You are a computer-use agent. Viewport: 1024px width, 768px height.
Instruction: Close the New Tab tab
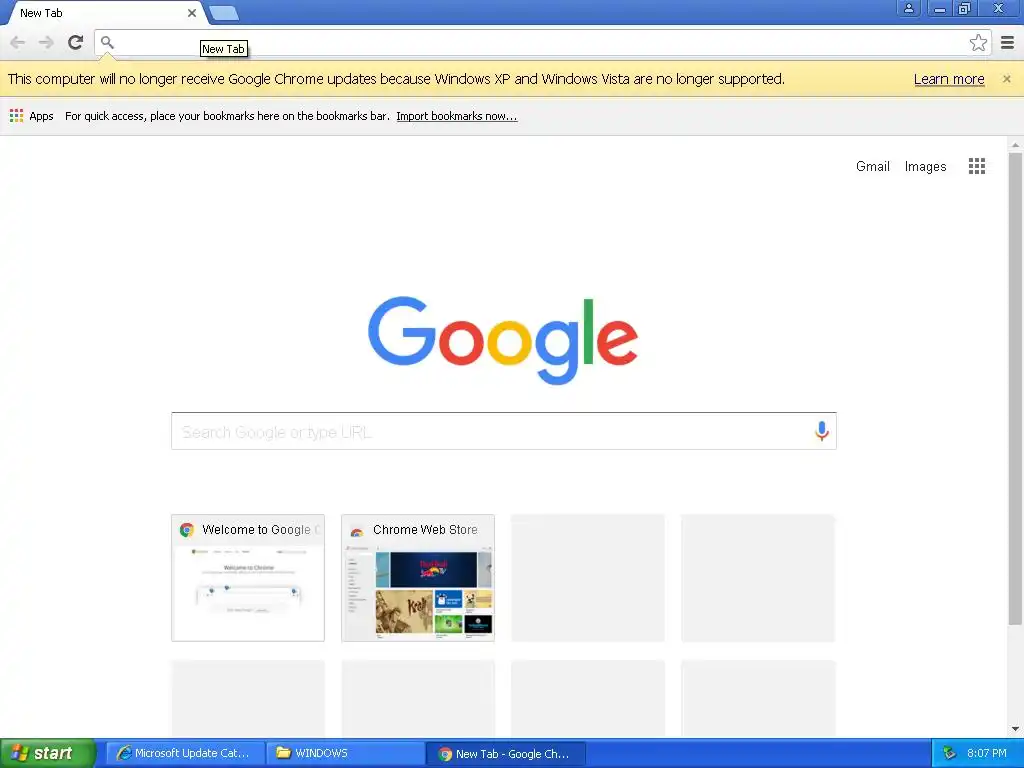[192, 12]
